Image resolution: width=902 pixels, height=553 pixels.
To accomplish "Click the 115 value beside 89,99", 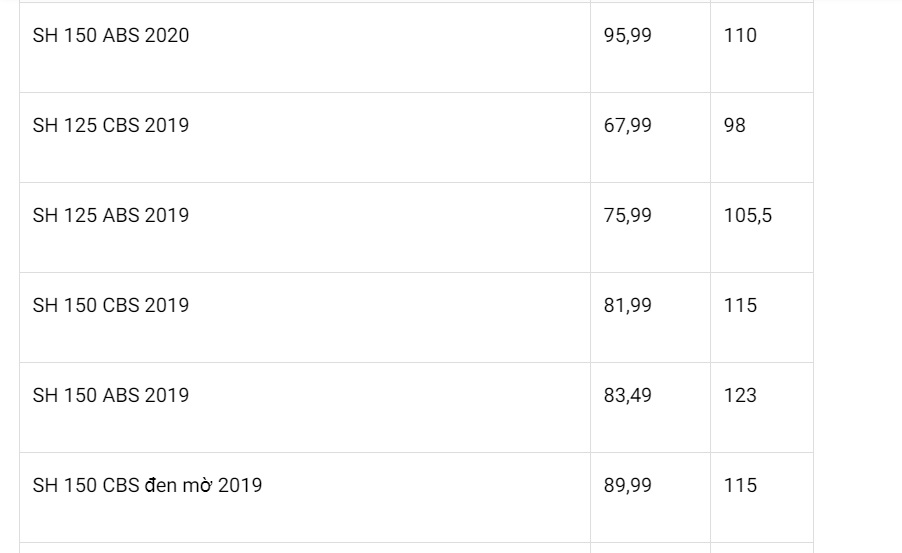I will (740, 486).
